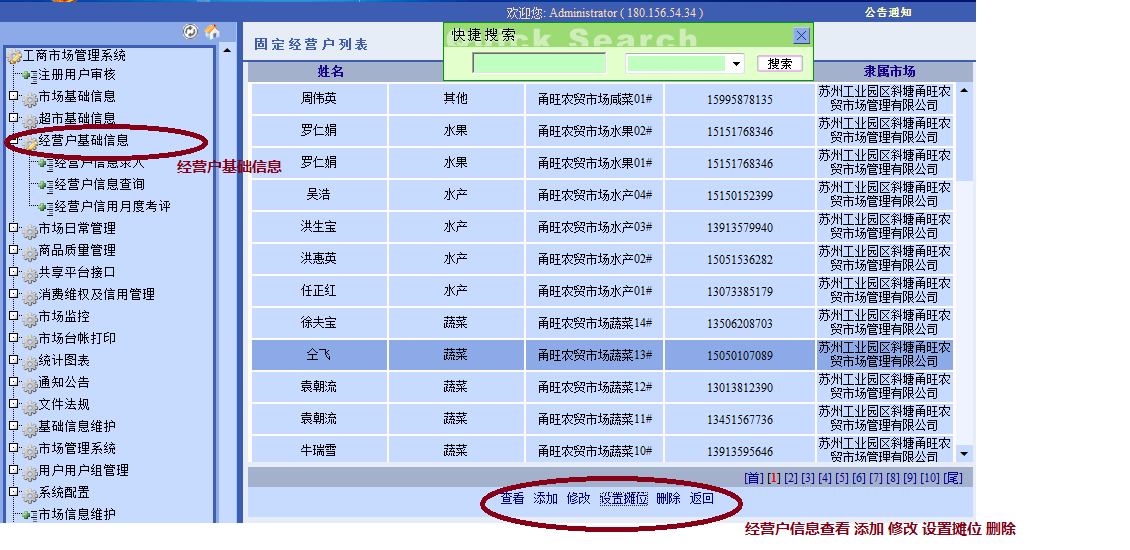
Task: Open the 经营户信息查询 tree item
Action: tap(100, 185)
